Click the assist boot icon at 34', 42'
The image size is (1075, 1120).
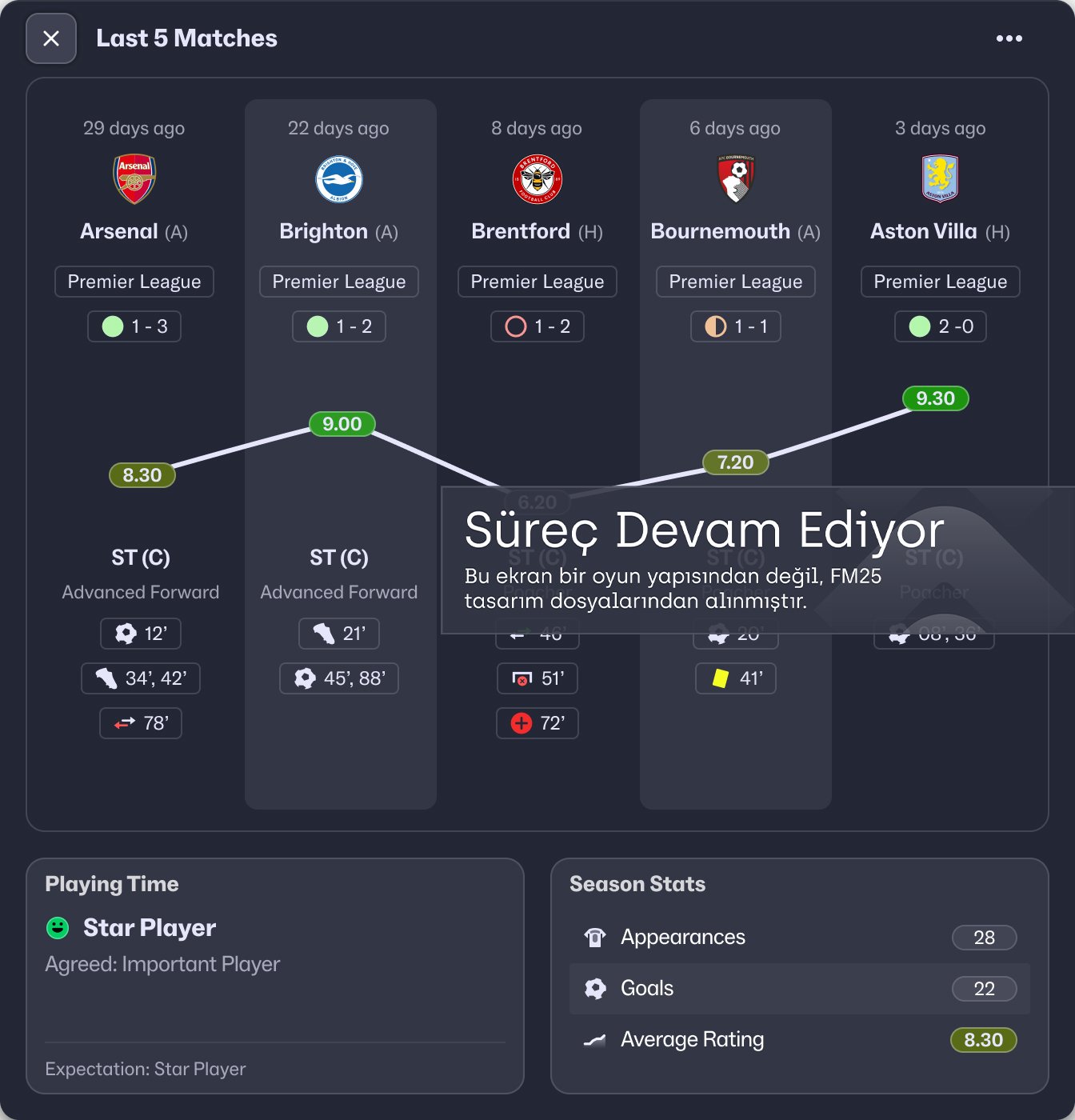[106, 678]
